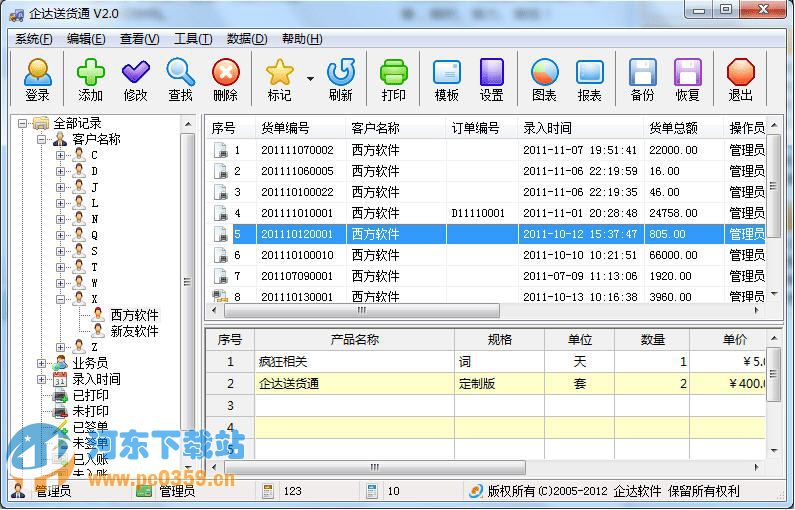Image resolution: width=795 pixels, height=510 pixels.
Task: Click the 标记 star icon
Action: tap(279, 80)
